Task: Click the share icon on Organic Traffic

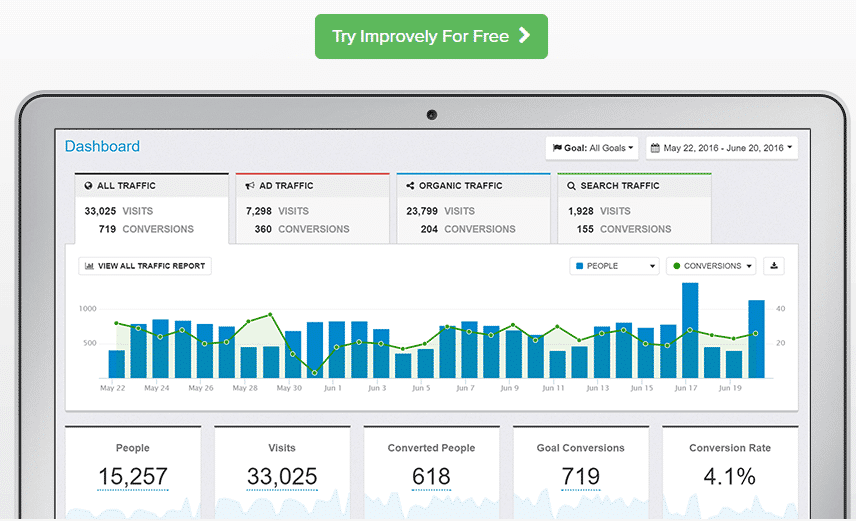Action: tap(410, 186)
